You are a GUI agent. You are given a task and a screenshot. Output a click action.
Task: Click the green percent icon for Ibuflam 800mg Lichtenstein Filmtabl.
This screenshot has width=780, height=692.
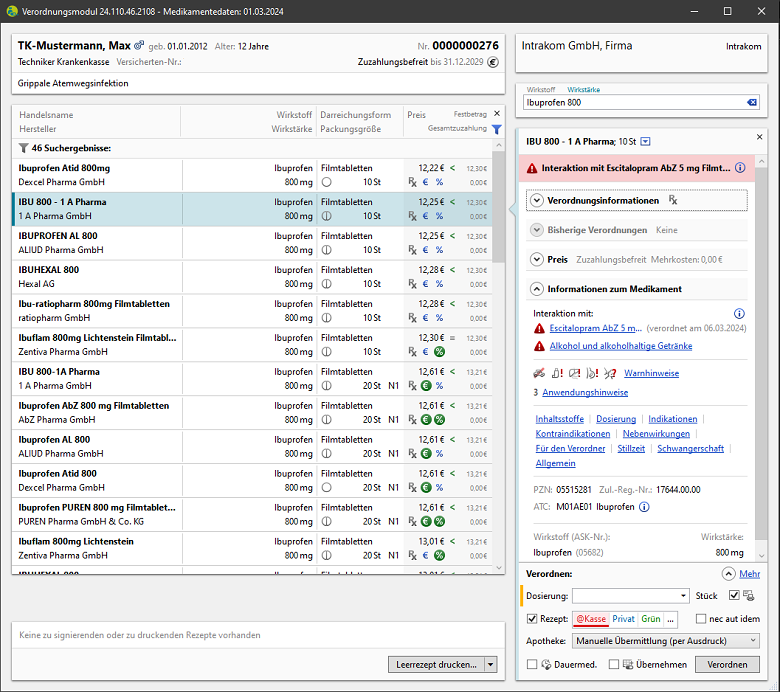[439, 352]
